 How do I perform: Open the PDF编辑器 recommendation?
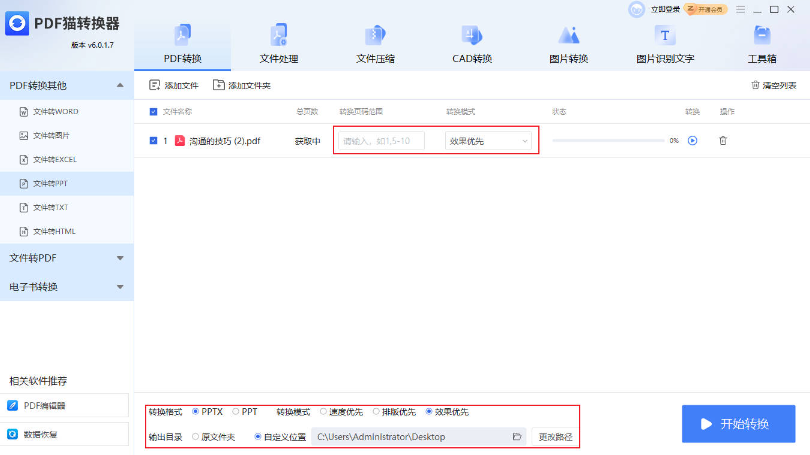click(64, 405)
